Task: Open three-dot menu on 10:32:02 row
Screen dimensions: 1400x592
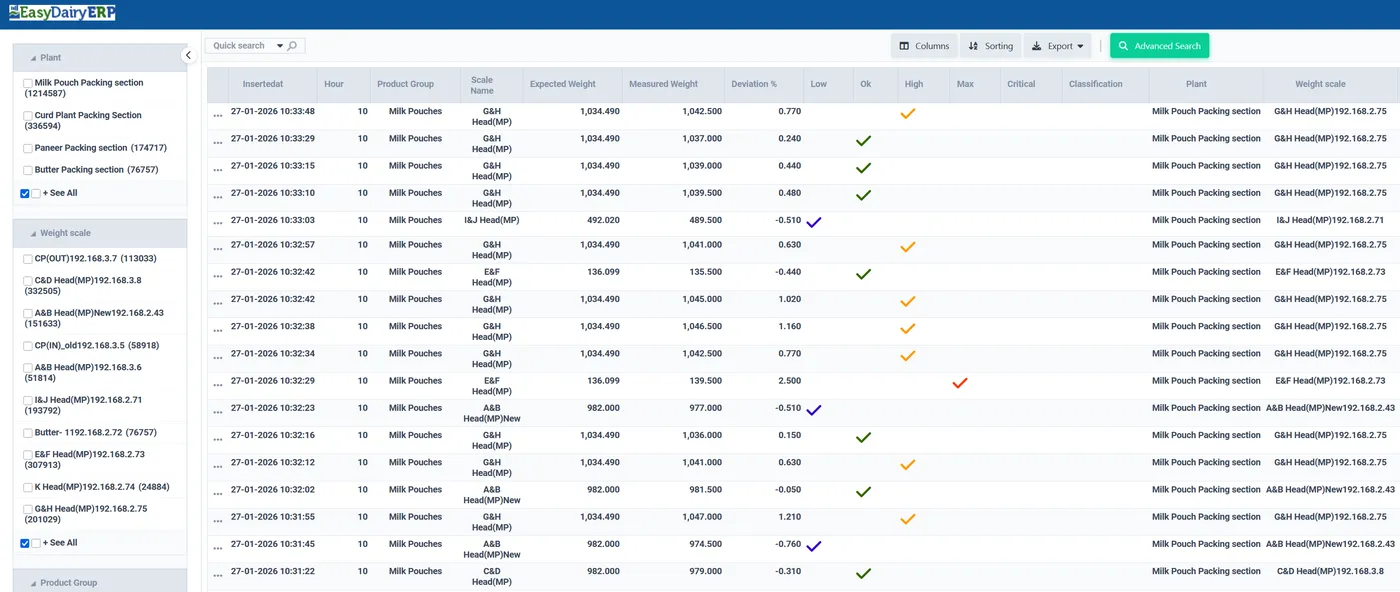Action: (218, 494)
